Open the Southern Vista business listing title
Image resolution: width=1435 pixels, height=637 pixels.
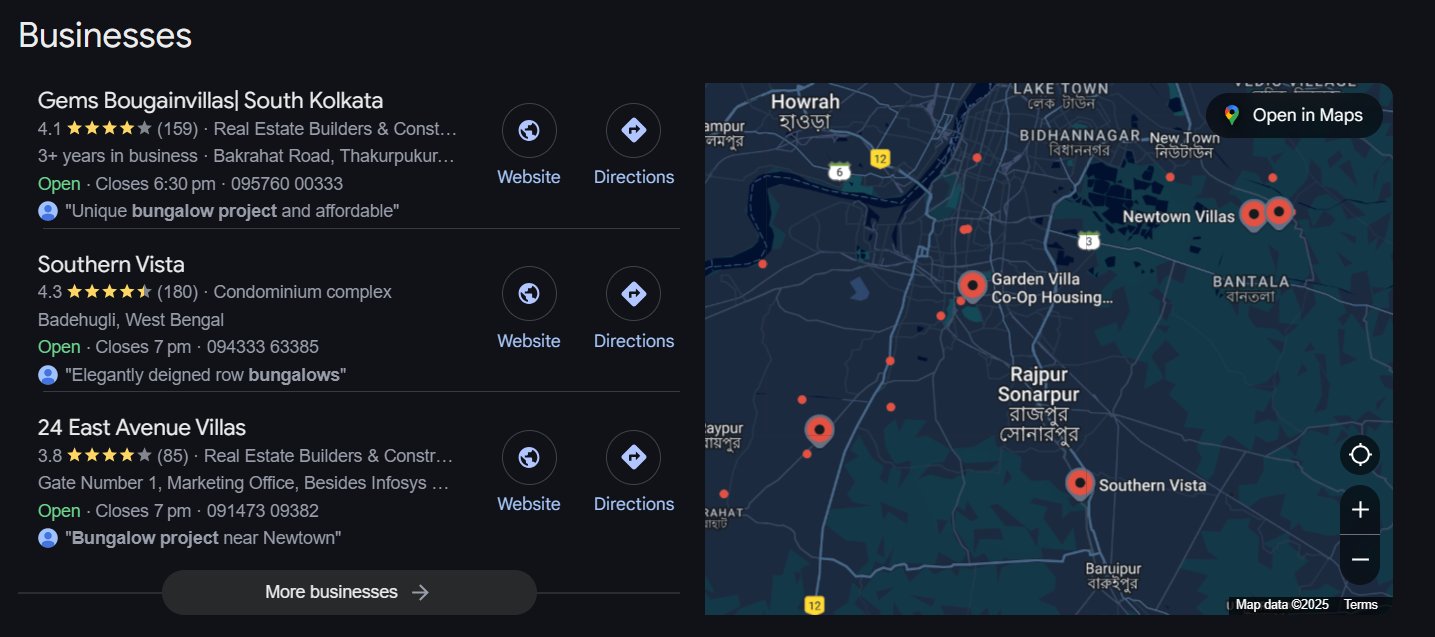(111, 264)
